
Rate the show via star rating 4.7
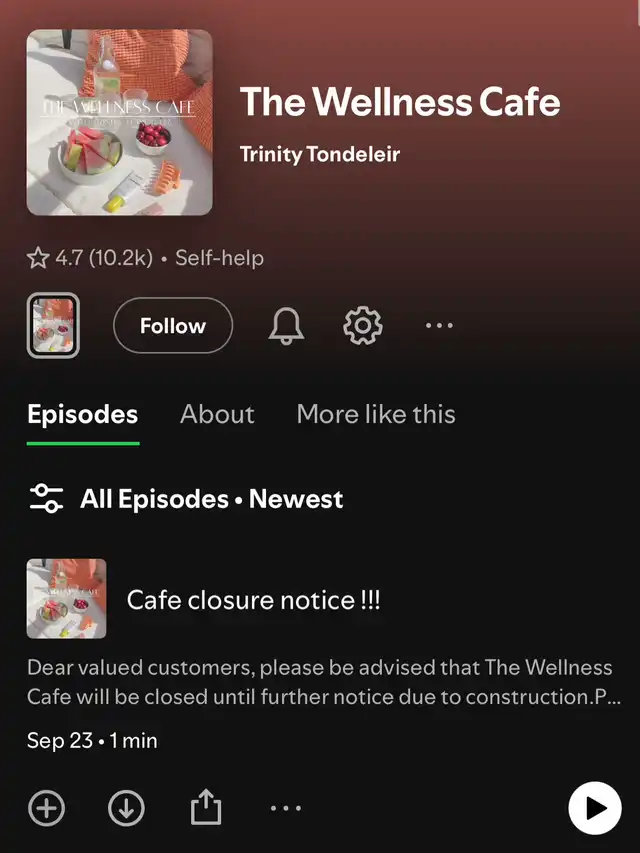90,257
